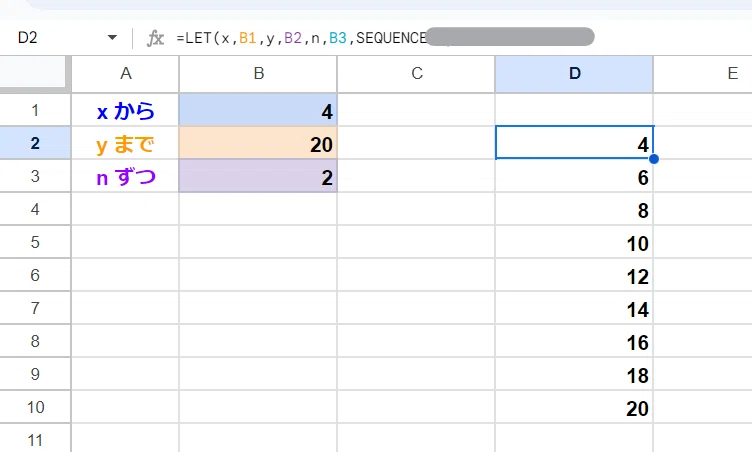Click empty cell E2
Screen dimensions: 752x452
(703, 143)
